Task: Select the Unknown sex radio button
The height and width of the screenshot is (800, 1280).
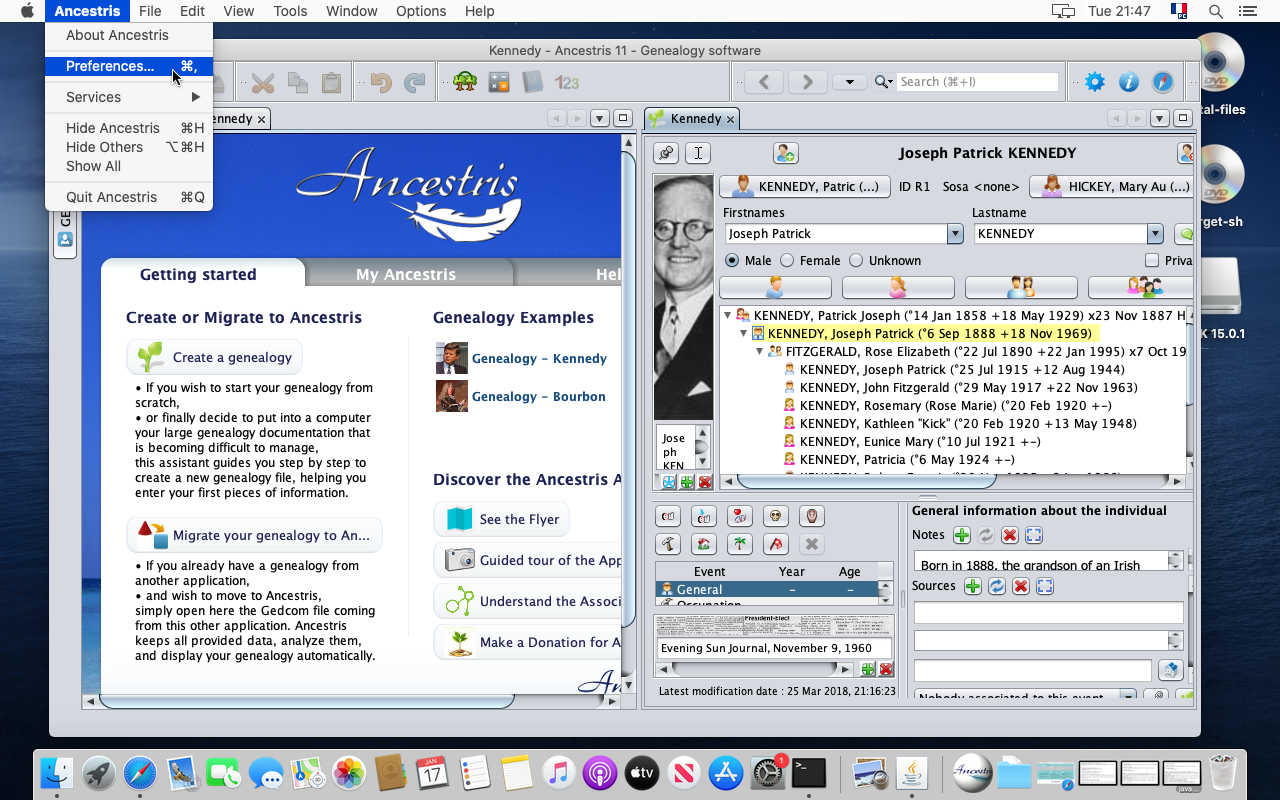Action: (856, 260)
